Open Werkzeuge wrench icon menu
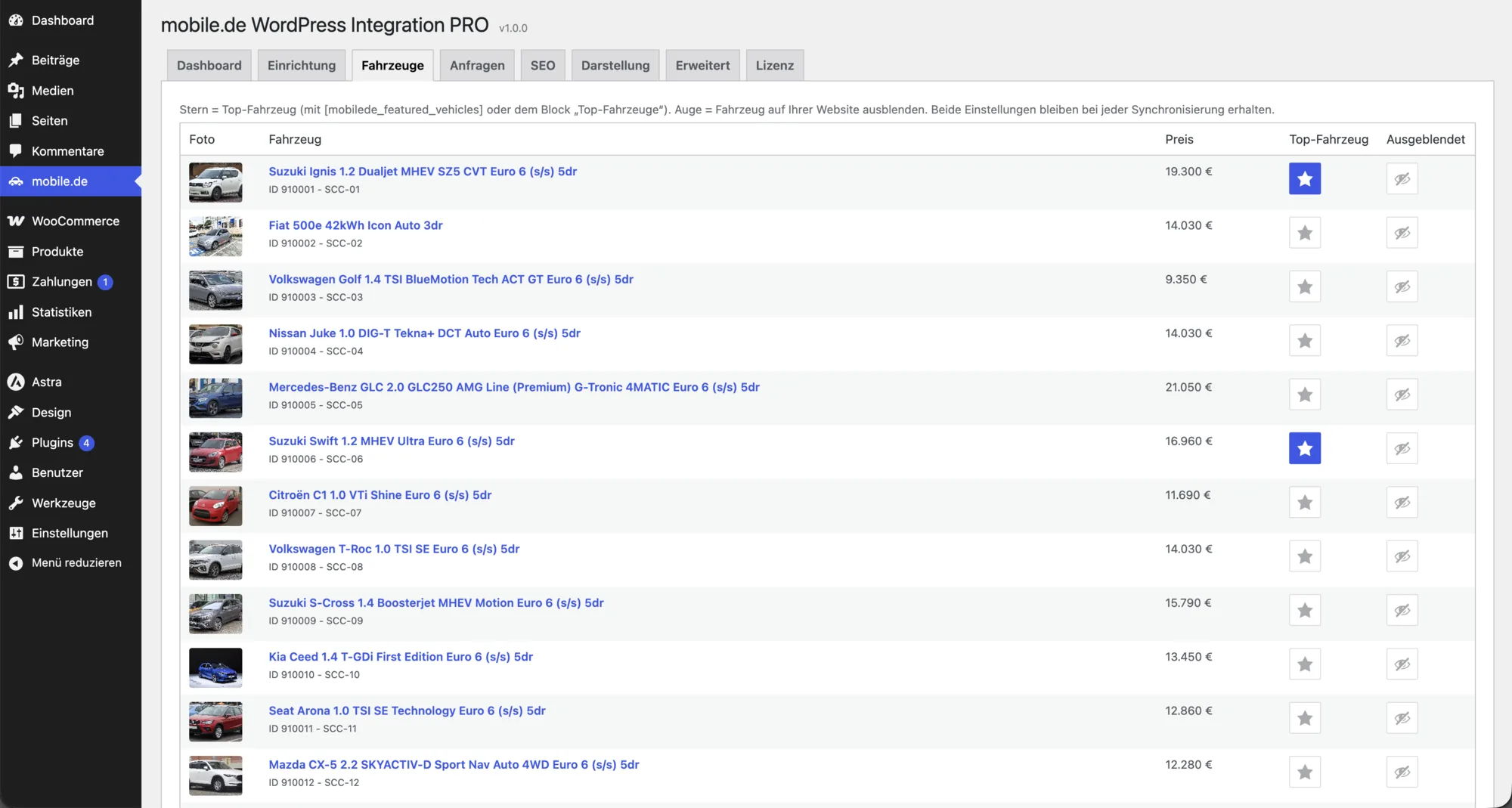1512x808 pixels. click(16, 503)
